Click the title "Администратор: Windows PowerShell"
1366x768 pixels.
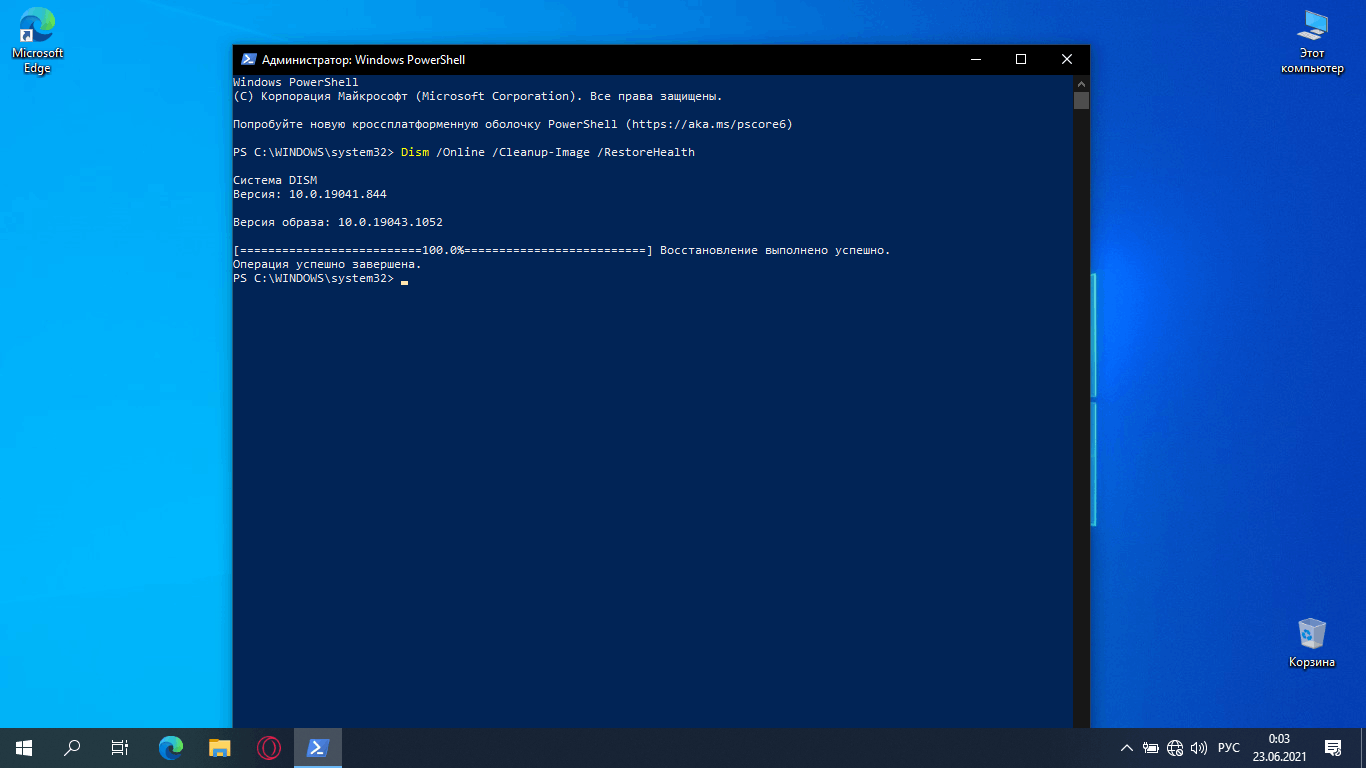(x=363, y=60)
